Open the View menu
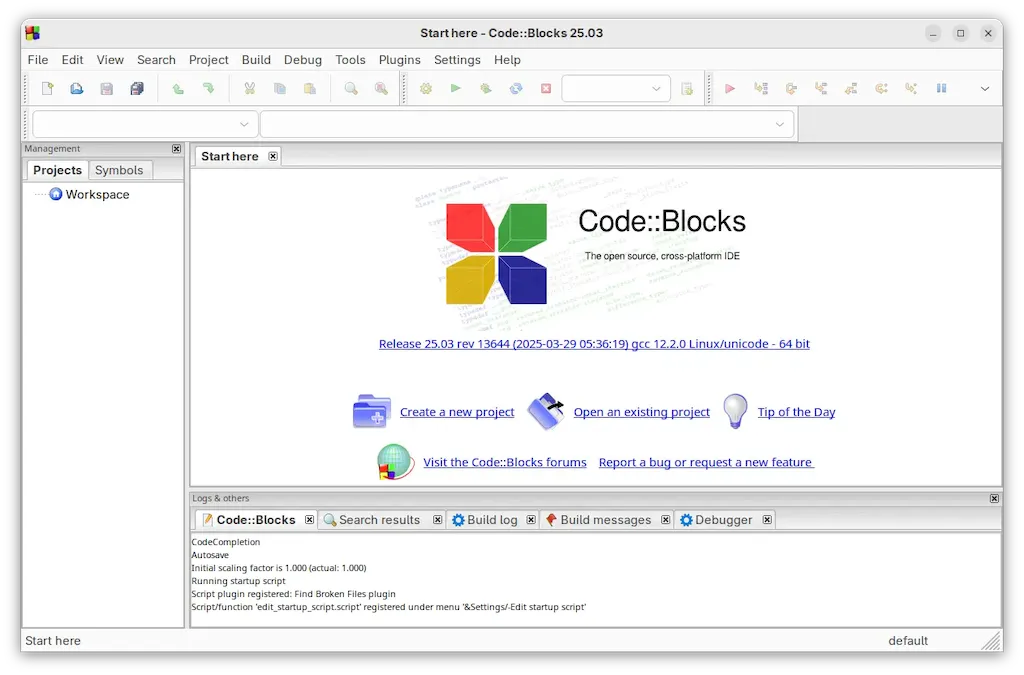 110,60
